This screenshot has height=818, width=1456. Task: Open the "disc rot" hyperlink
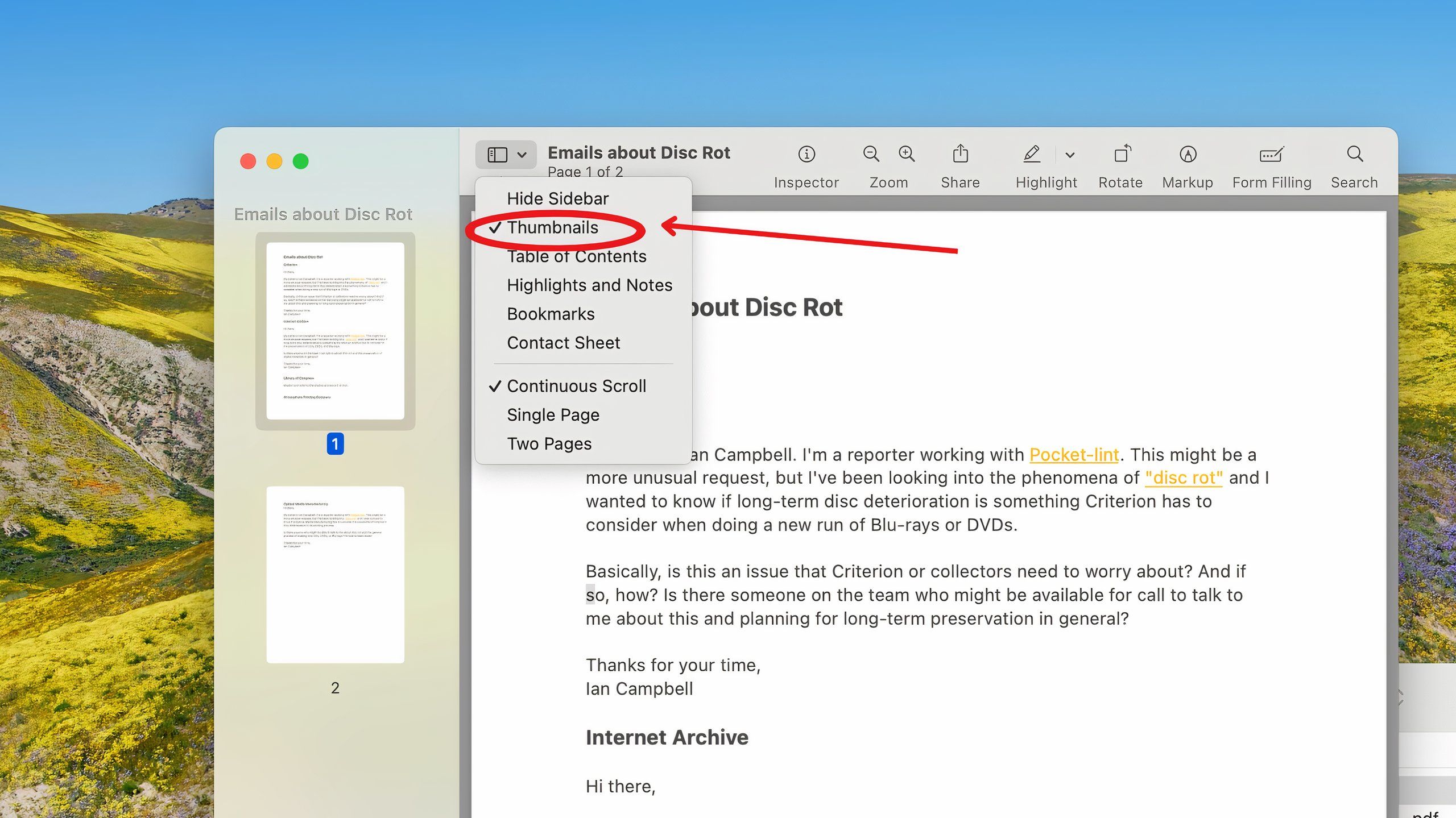click(1184, 478)
